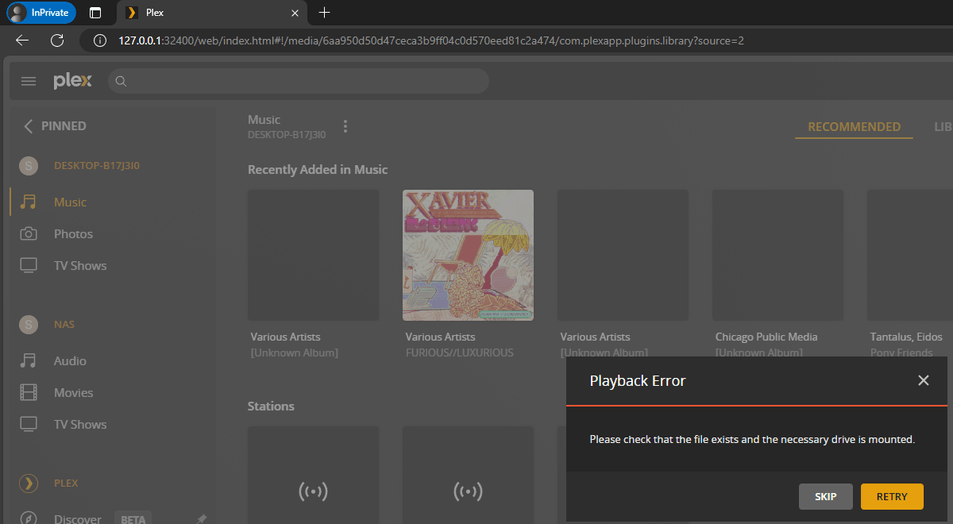This screenshot has height=524, width=953.
Task: Toggle the Discover pin icon
Action: (x=201, y=519)
